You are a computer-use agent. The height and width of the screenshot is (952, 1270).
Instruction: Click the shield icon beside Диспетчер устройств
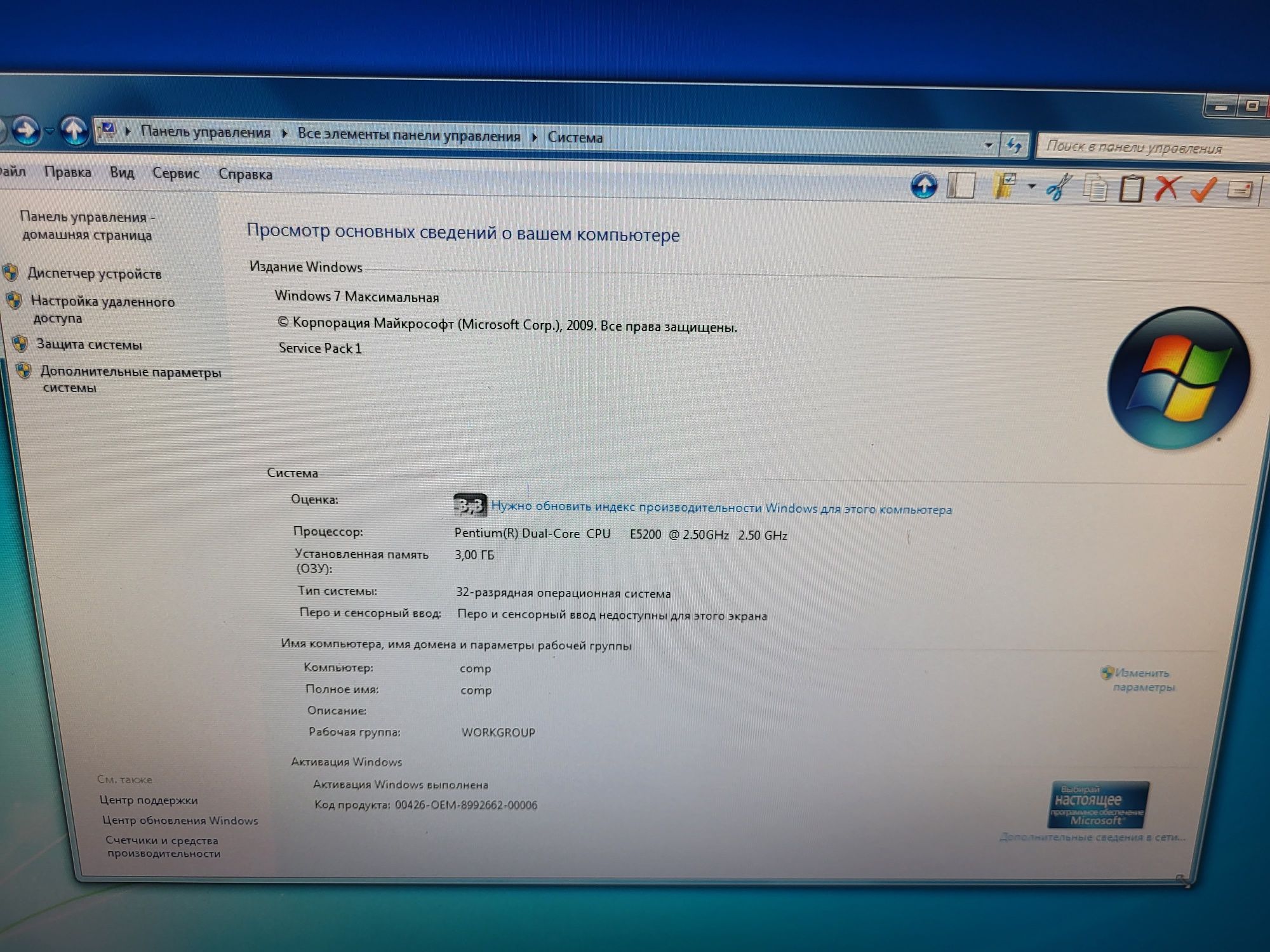click(x=10, y=273)
